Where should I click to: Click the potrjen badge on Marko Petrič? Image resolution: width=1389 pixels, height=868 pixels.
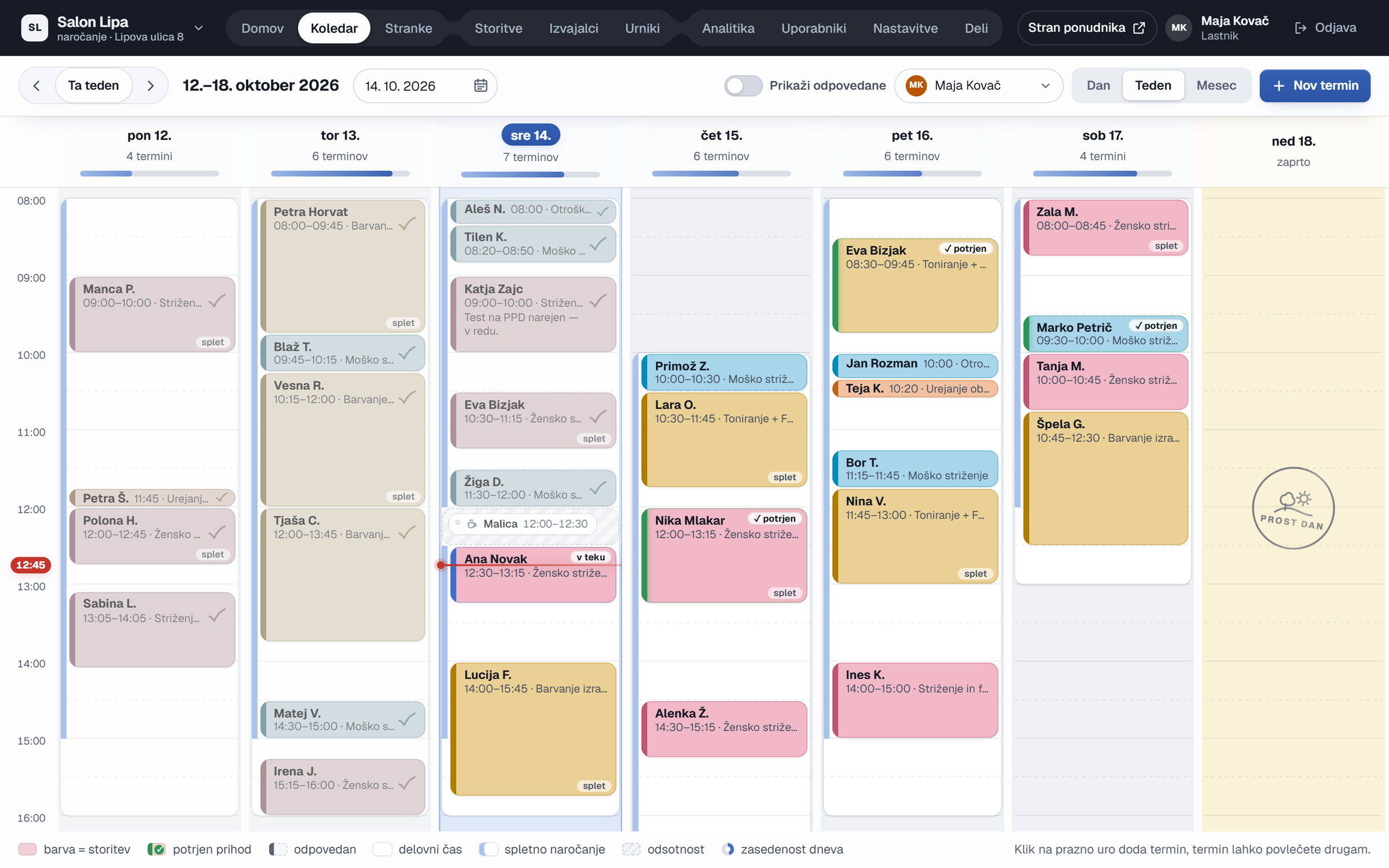point(1156,326)
